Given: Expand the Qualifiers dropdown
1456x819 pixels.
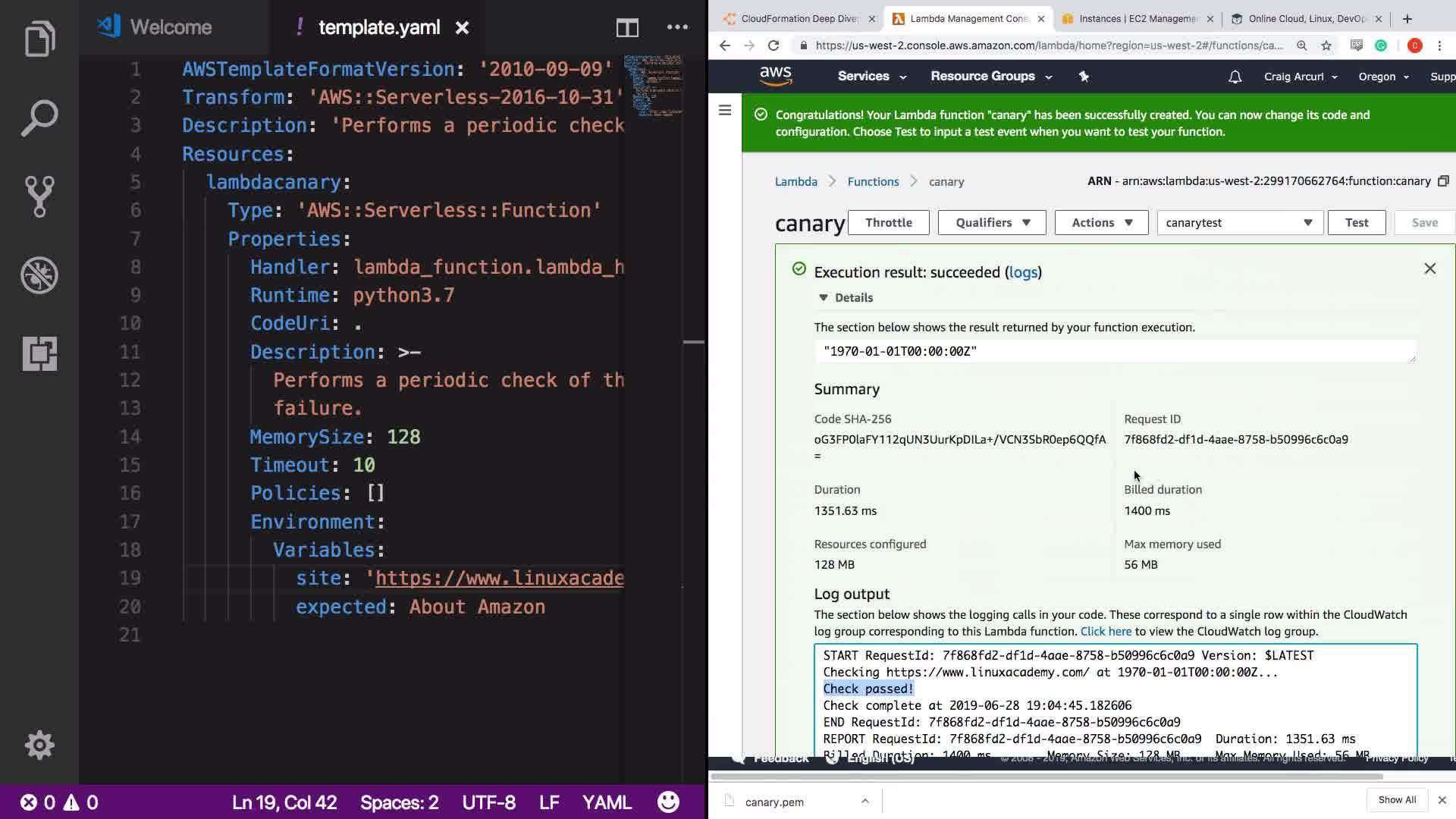Looking at the screenshot, I should point(992,223).
